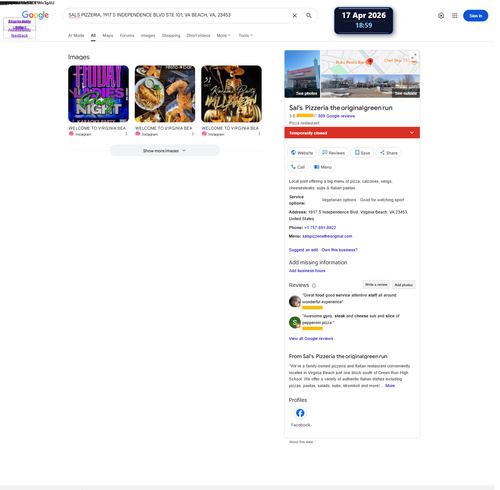This screenshot has width=500, height=490.
Task: Click the red map pin marker
Action: [x=369, y=62]
